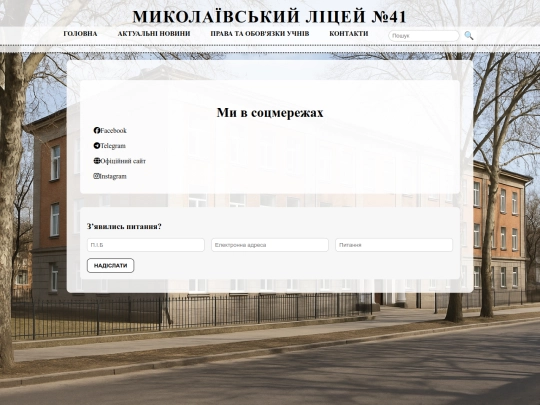Click the Ми в соцмережах heading
Screen dimensions: 540x405
click(270, 113)
